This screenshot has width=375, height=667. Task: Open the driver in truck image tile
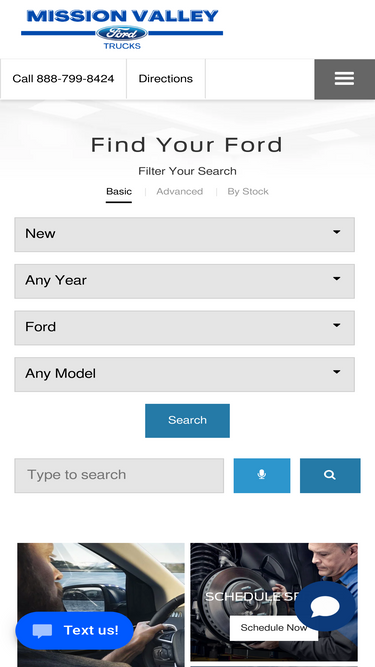tap(101, 604)
